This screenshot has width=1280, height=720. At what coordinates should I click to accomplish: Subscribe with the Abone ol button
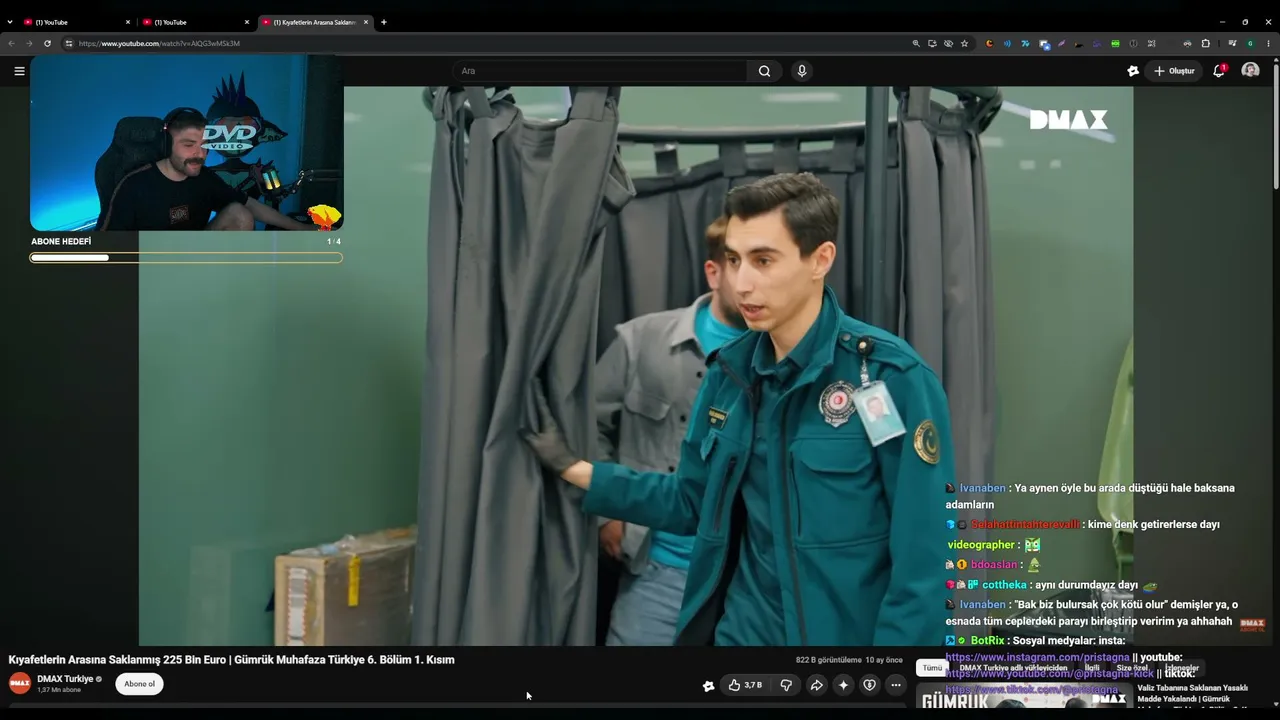tap(140, 684)
